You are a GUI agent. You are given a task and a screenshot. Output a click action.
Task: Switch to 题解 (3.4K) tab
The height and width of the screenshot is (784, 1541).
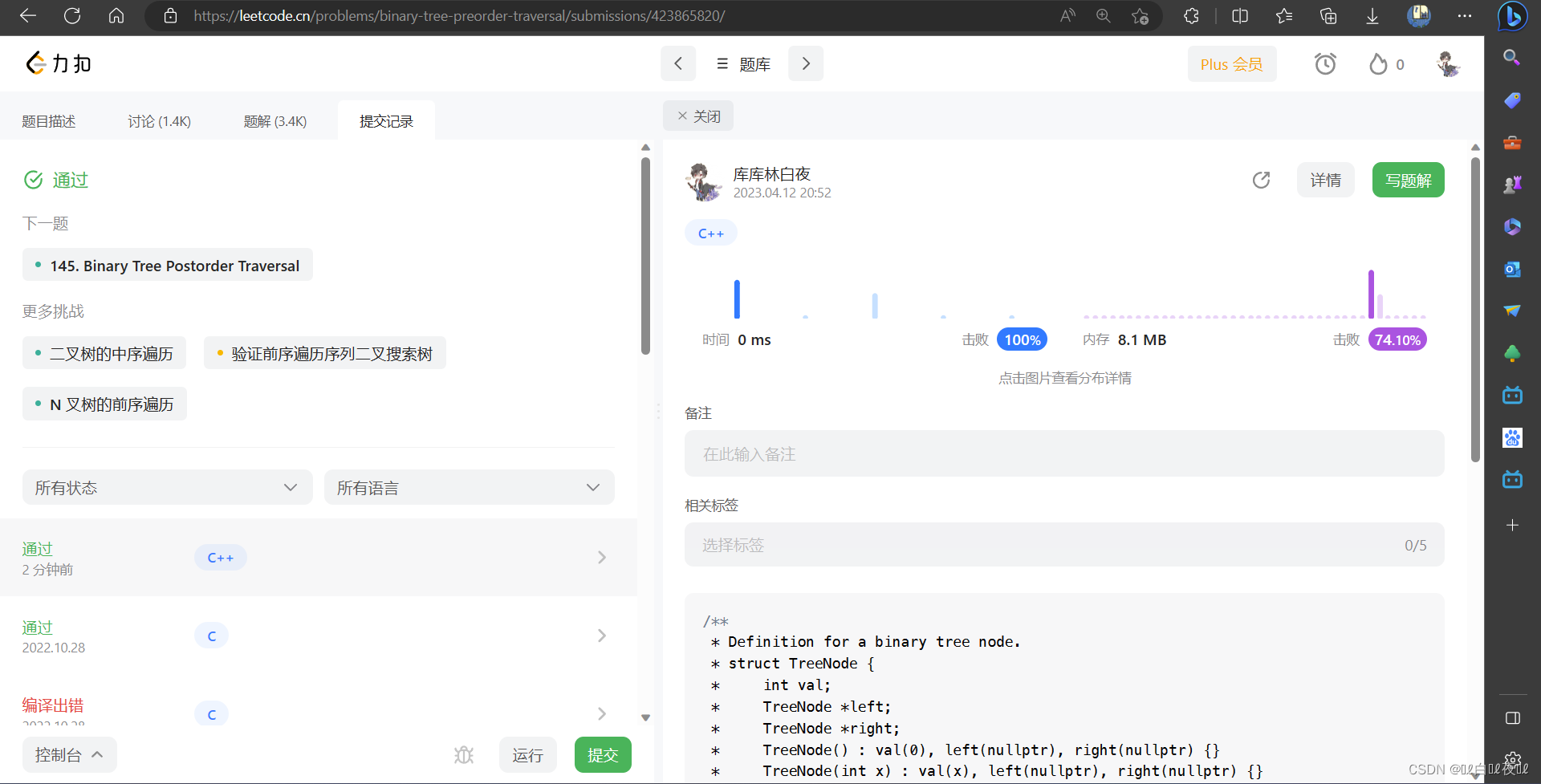(x=275, y=121)
